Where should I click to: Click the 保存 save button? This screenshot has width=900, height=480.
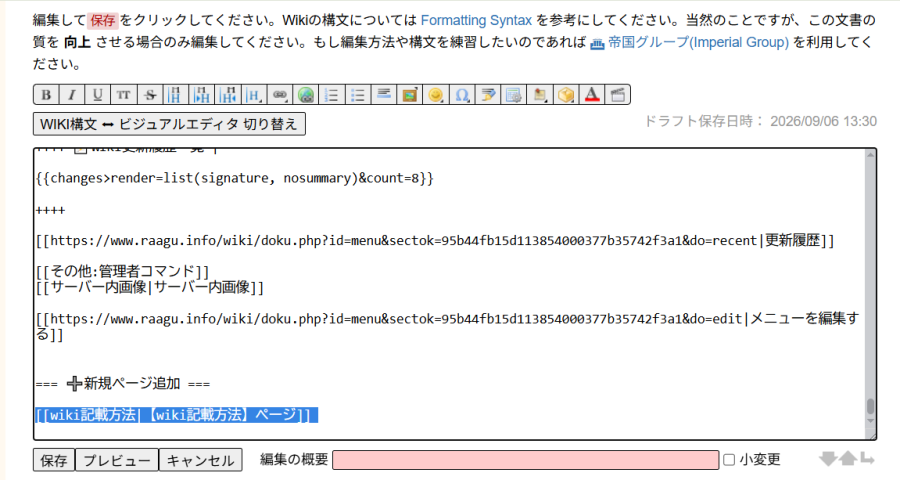(x=54, y=460)
